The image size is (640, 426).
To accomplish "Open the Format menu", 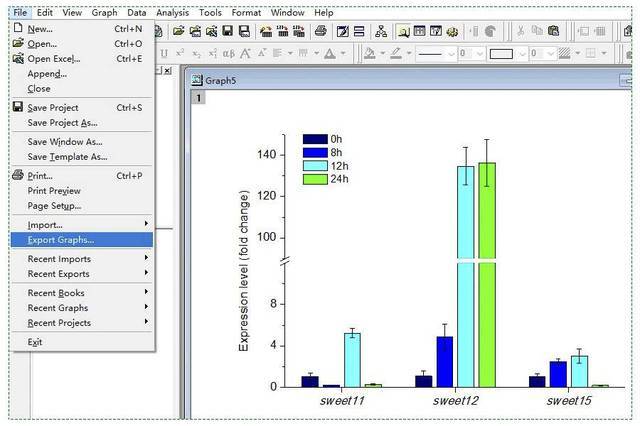I will click(246, 13).
